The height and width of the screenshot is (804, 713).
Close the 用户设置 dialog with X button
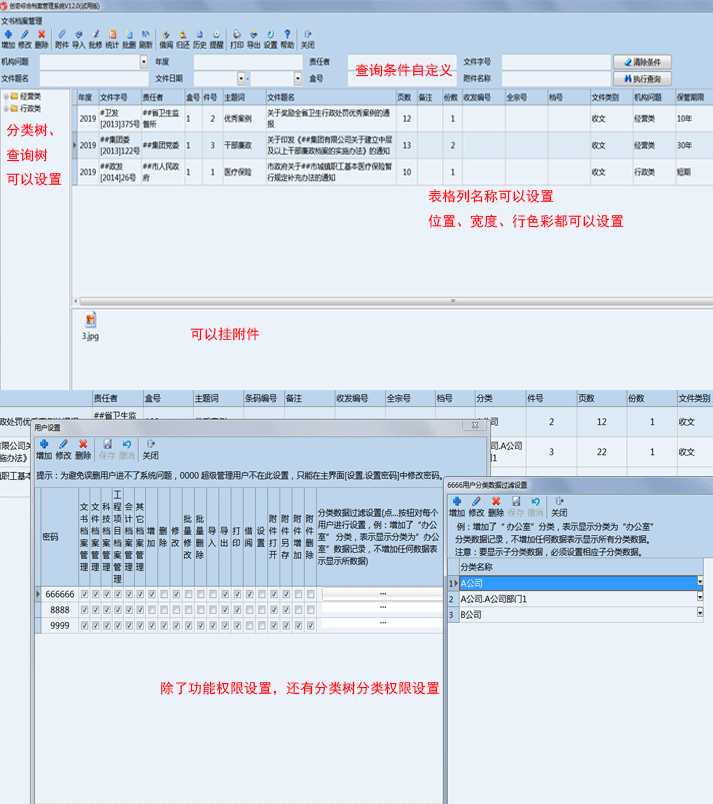pyautogui.click(x=475, y=426)
